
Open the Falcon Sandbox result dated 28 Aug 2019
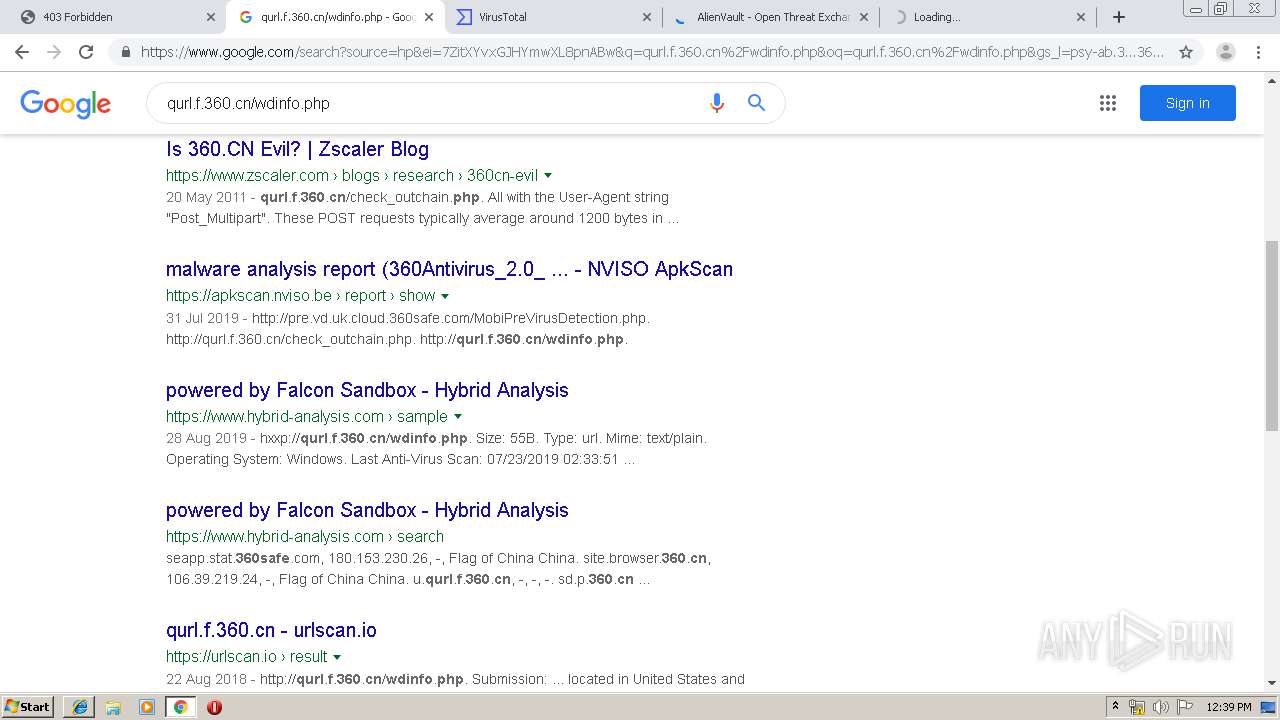[367, 390]
